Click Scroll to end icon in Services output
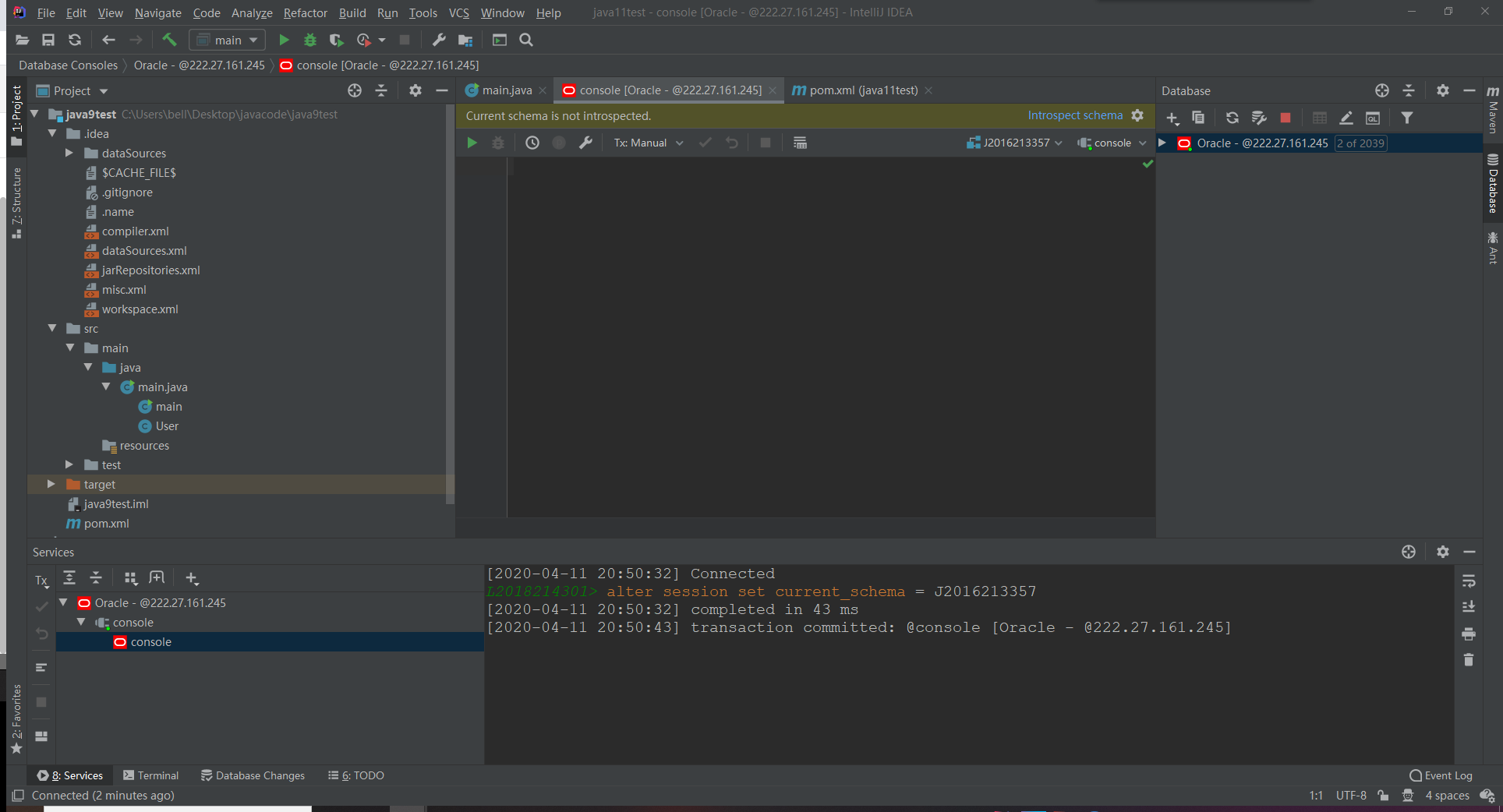 (1469, 607)
